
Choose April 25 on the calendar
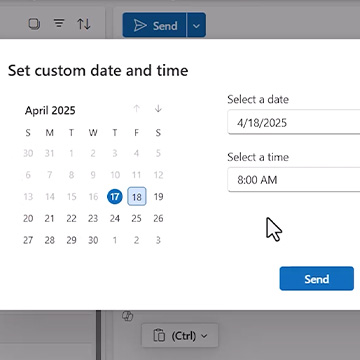136,219
